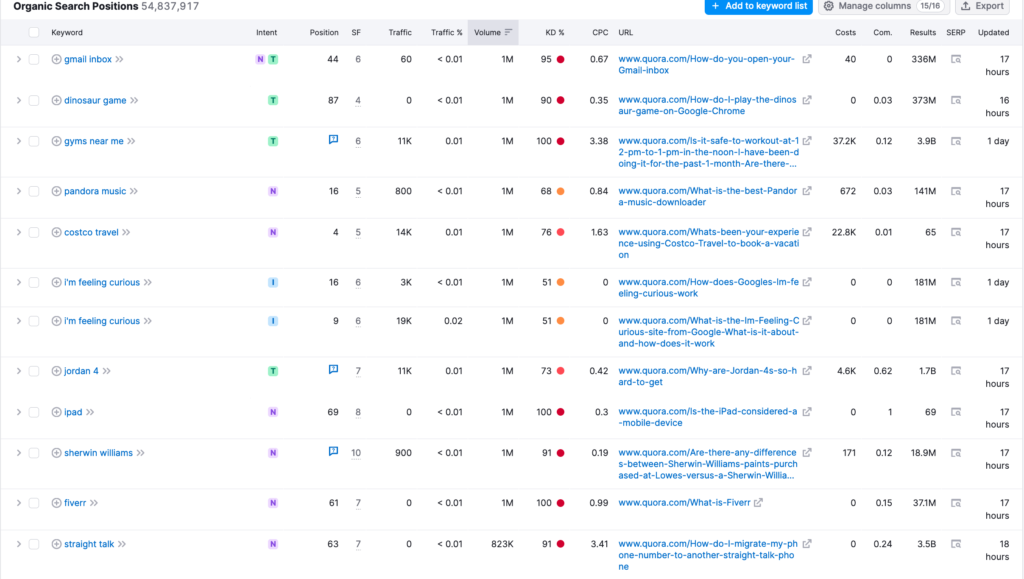
Task: Add pandora music keyword via plus icon
Action: [x=56, y=191]
